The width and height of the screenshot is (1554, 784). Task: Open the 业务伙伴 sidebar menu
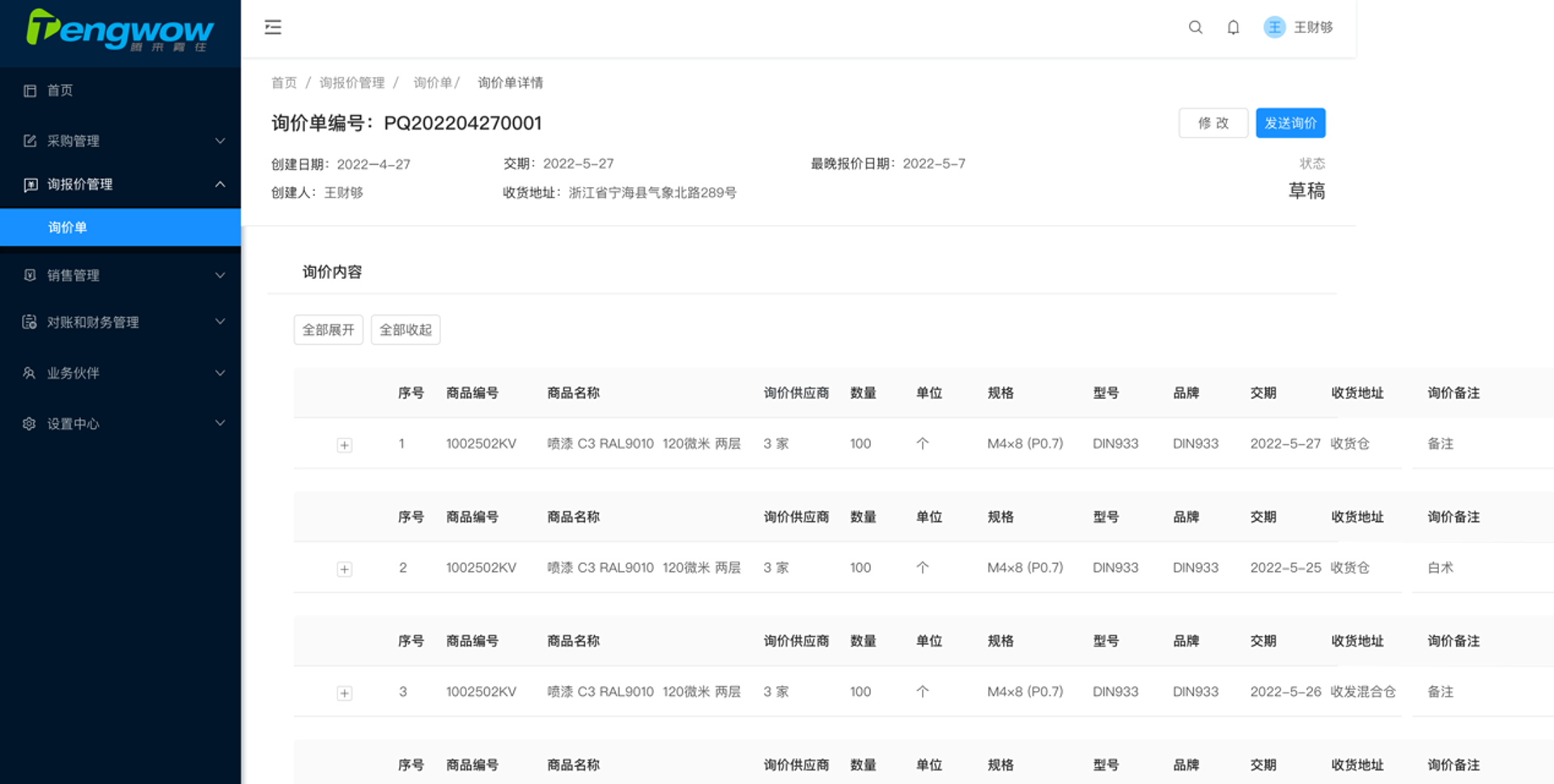[x=121, y=373]
